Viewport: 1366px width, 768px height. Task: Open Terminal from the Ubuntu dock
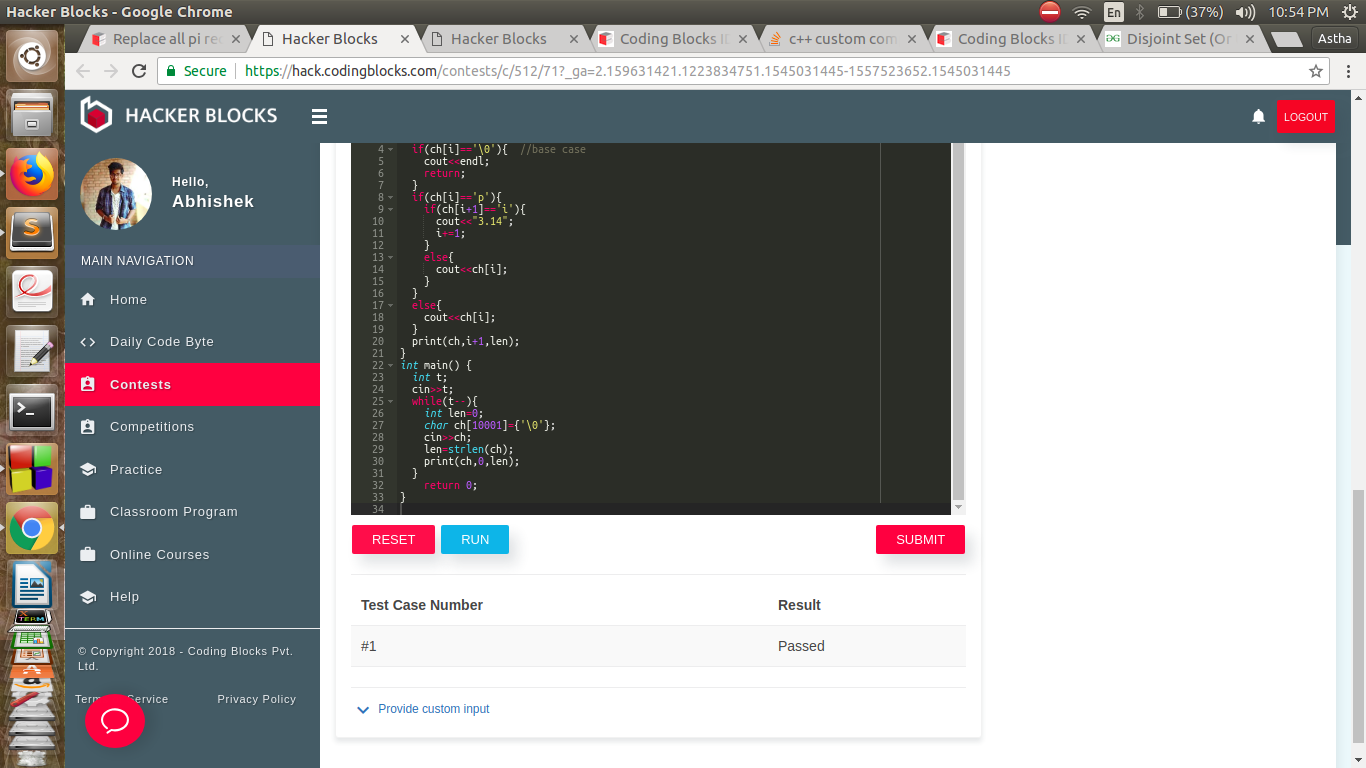(32, 410)
